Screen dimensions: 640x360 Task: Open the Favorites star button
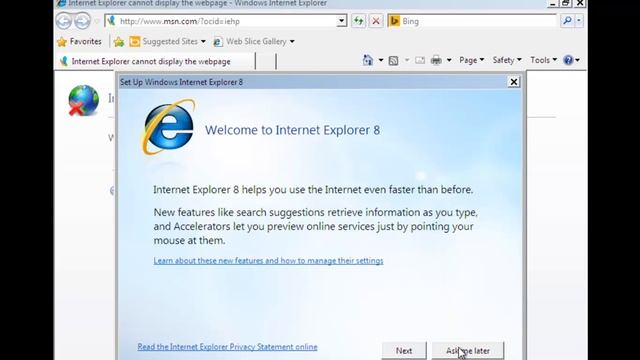(x=80, y=42)
